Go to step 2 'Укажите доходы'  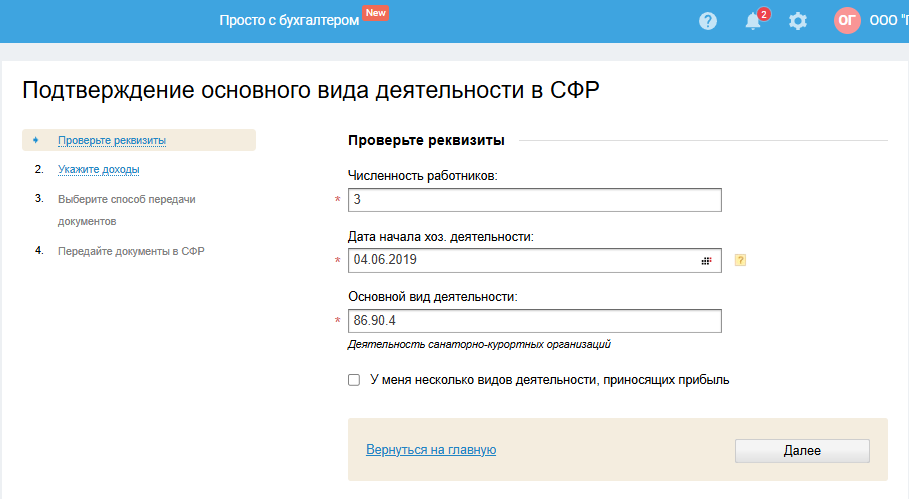tap(99, 169)
